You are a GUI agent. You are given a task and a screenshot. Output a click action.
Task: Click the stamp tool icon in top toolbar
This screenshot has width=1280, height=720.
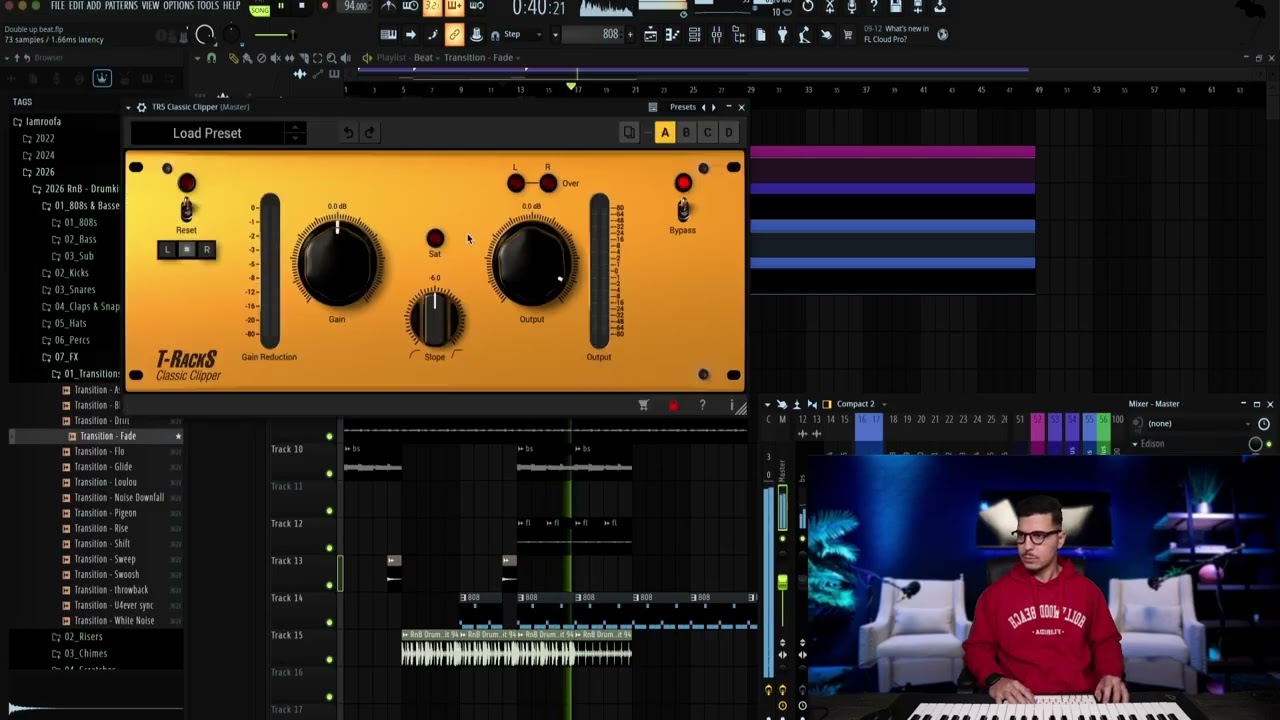click(x=476, y=34)
